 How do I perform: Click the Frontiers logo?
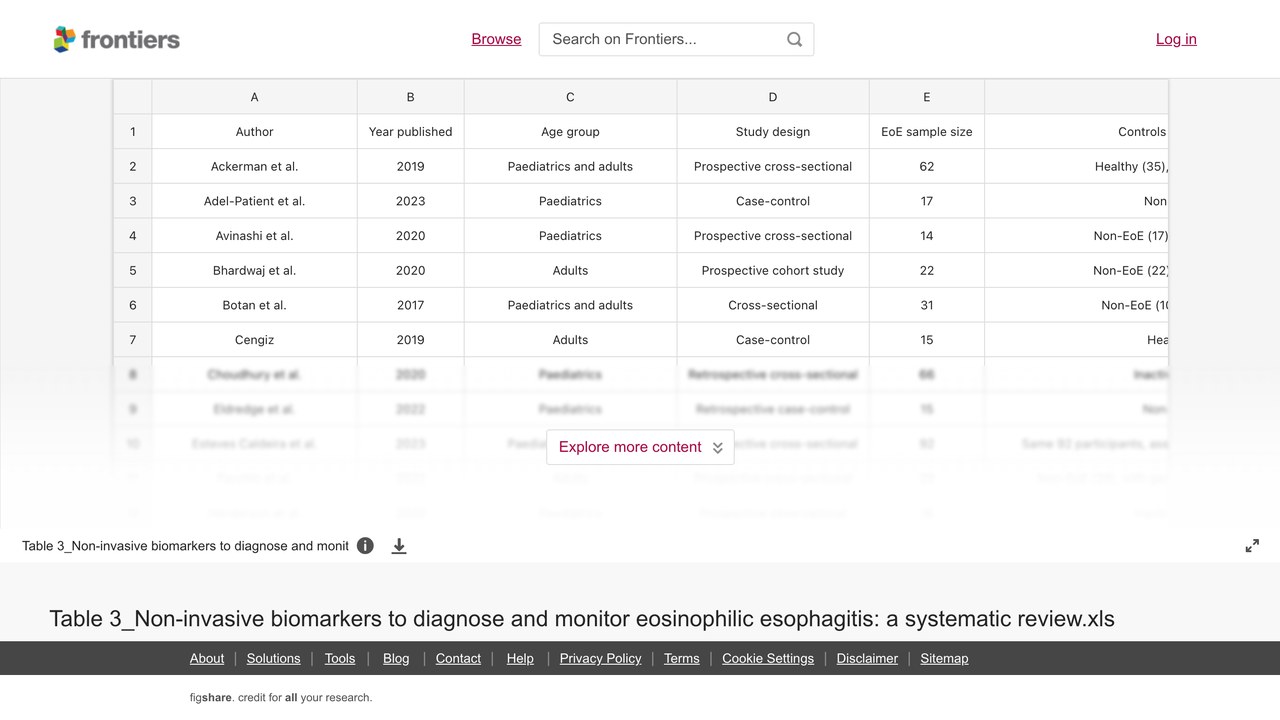[117, 39]
